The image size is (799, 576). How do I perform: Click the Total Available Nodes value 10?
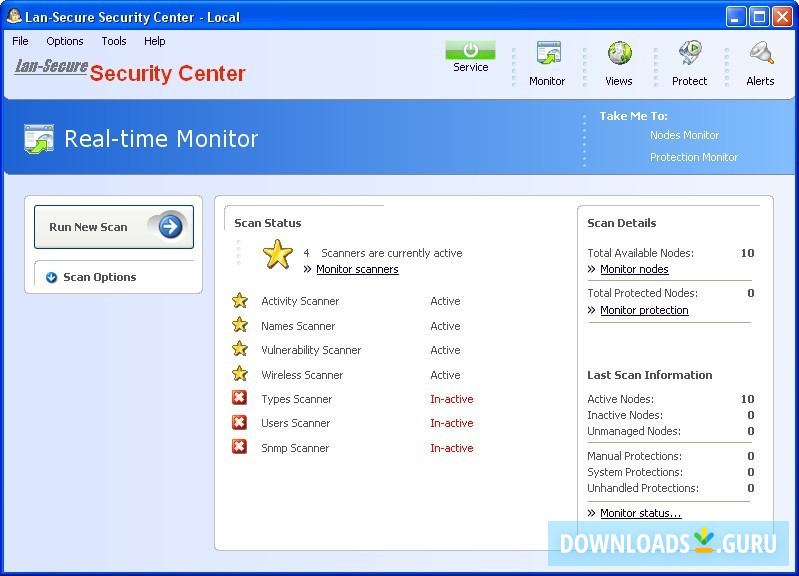(747, 253)
